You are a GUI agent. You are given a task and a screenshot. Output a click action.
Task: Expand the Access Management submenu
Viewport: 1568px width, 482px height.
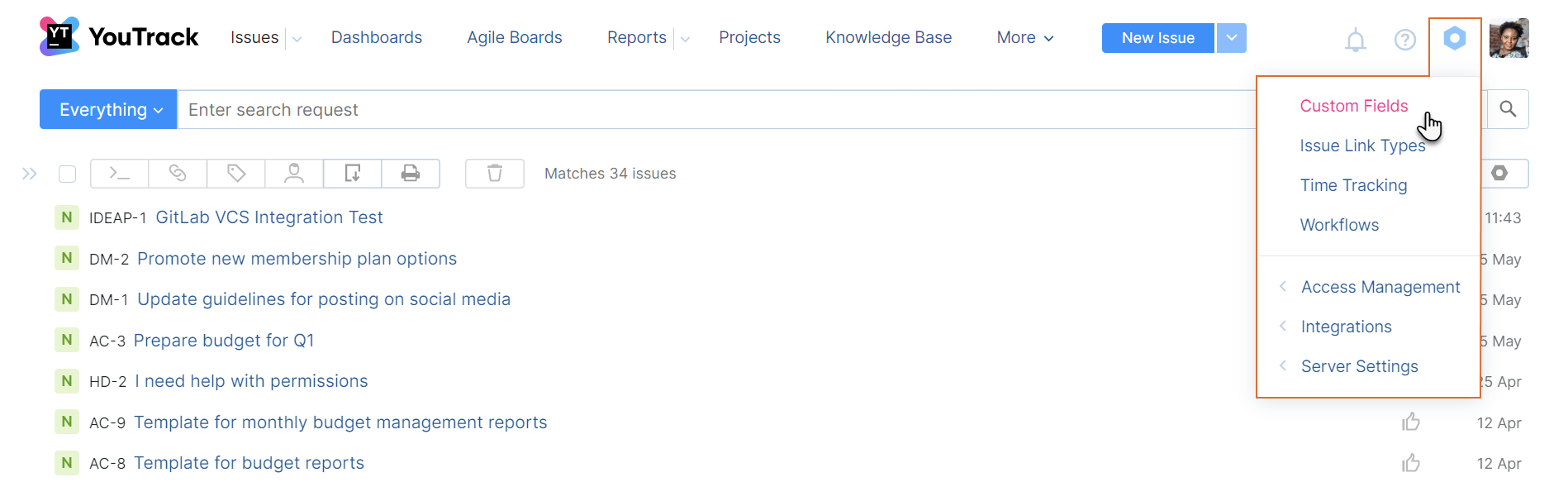(x=1380, y=287)
